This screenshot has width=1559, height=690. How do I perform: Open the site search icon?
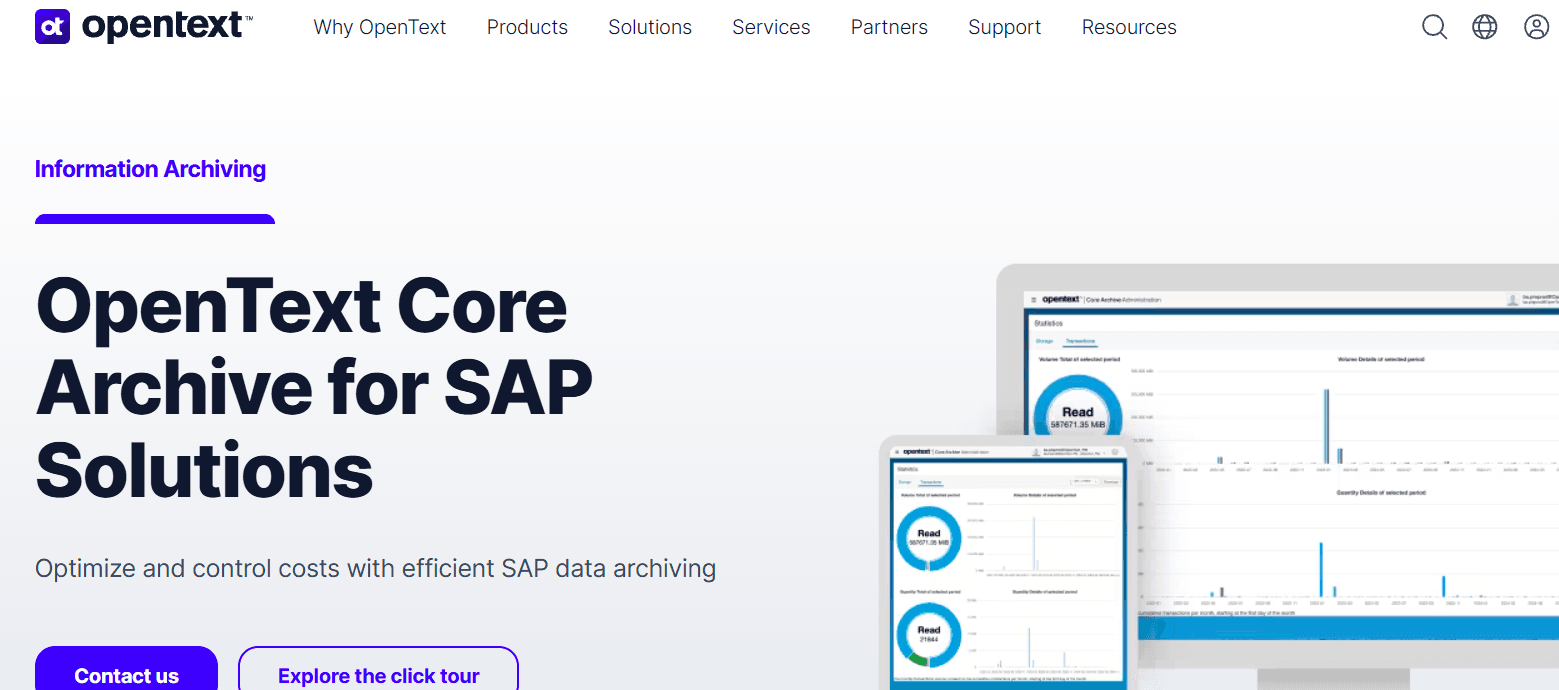click(1434, 27)
